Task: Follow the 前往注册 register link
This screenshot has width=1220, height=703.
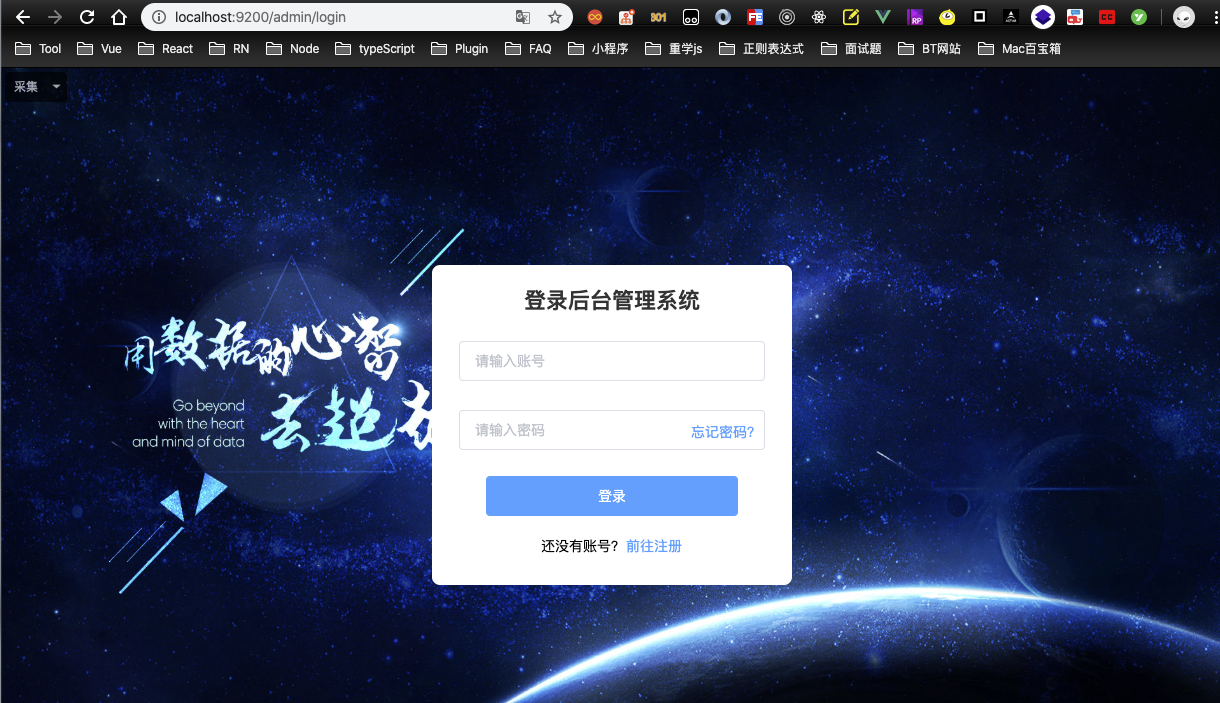Action: [654, 546]
